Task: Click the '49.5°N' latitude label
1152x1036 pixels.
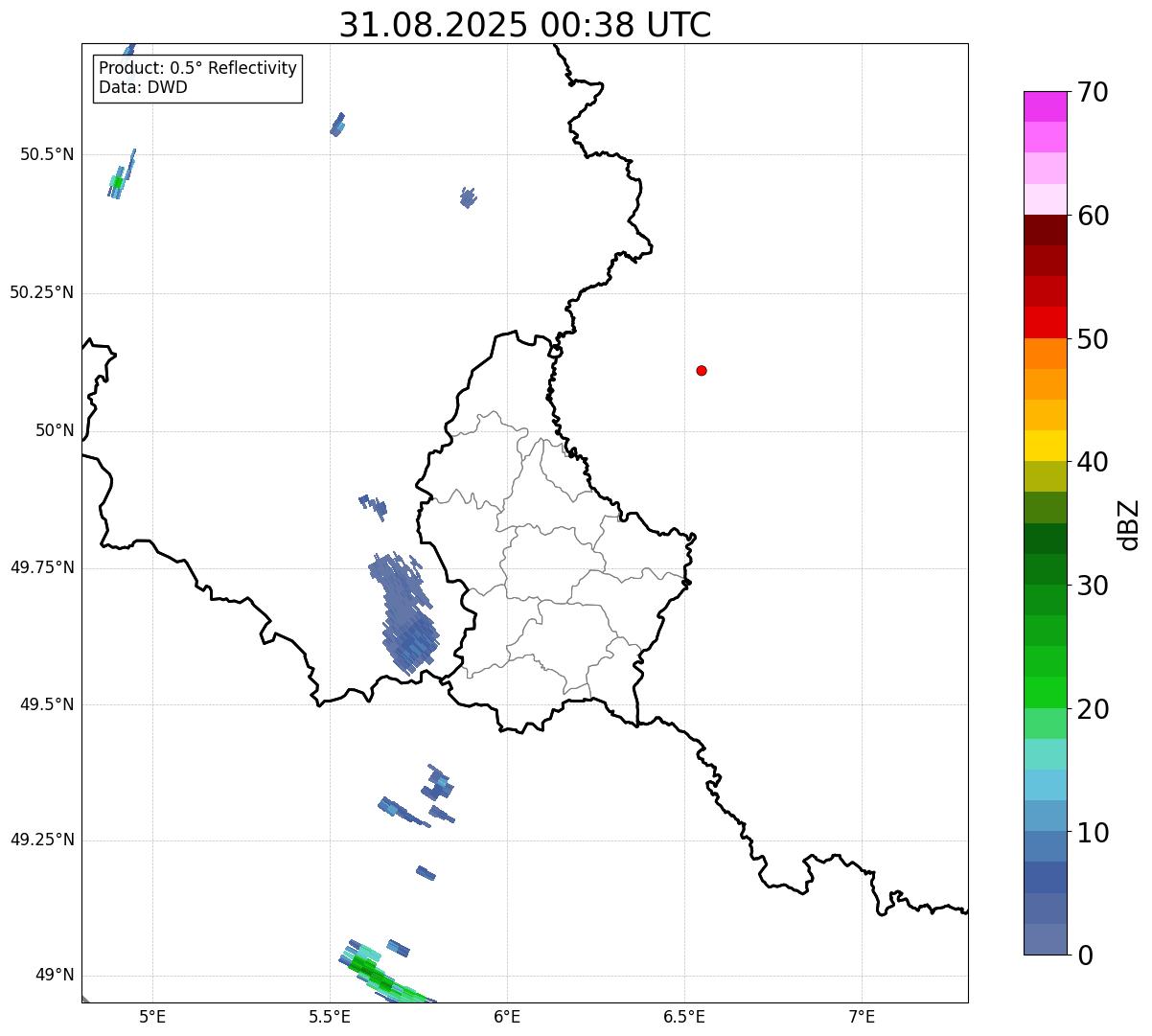Action: coord(47,704)
